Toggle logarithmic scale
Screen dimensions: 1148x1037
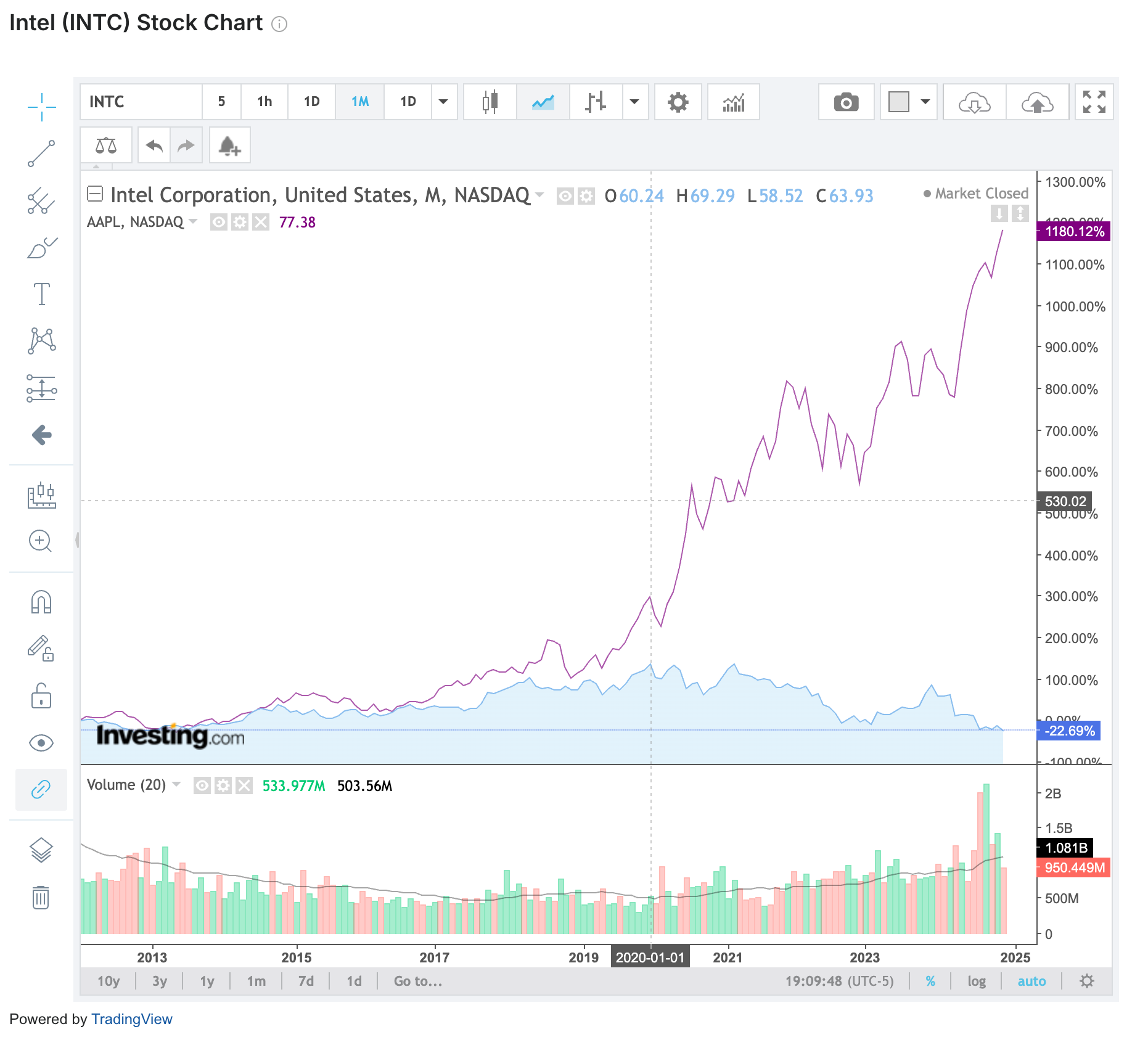(977, 981)
